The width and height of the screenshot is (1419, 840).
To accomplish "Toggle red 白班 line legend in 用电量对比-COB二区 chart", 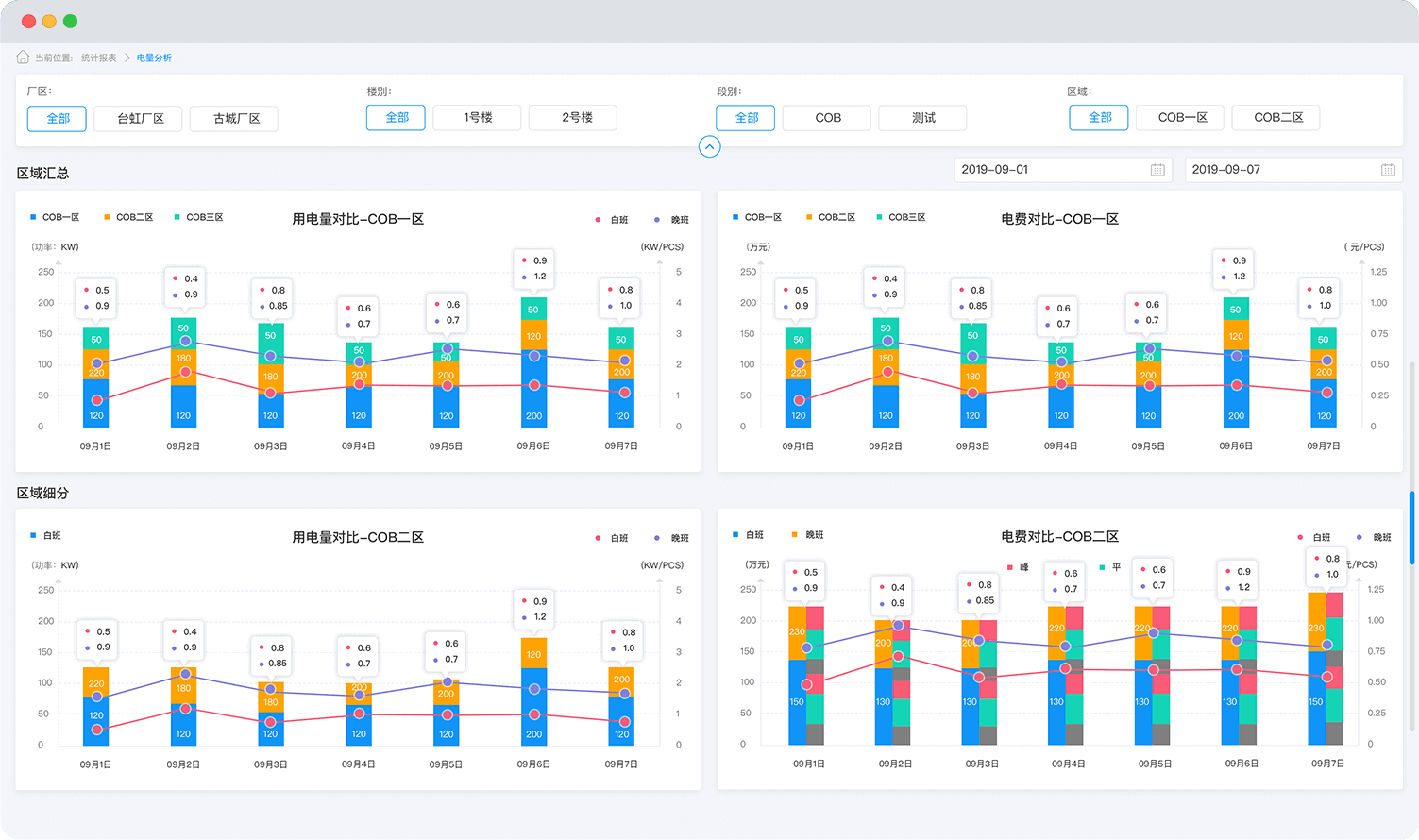I will coord(612,538).
